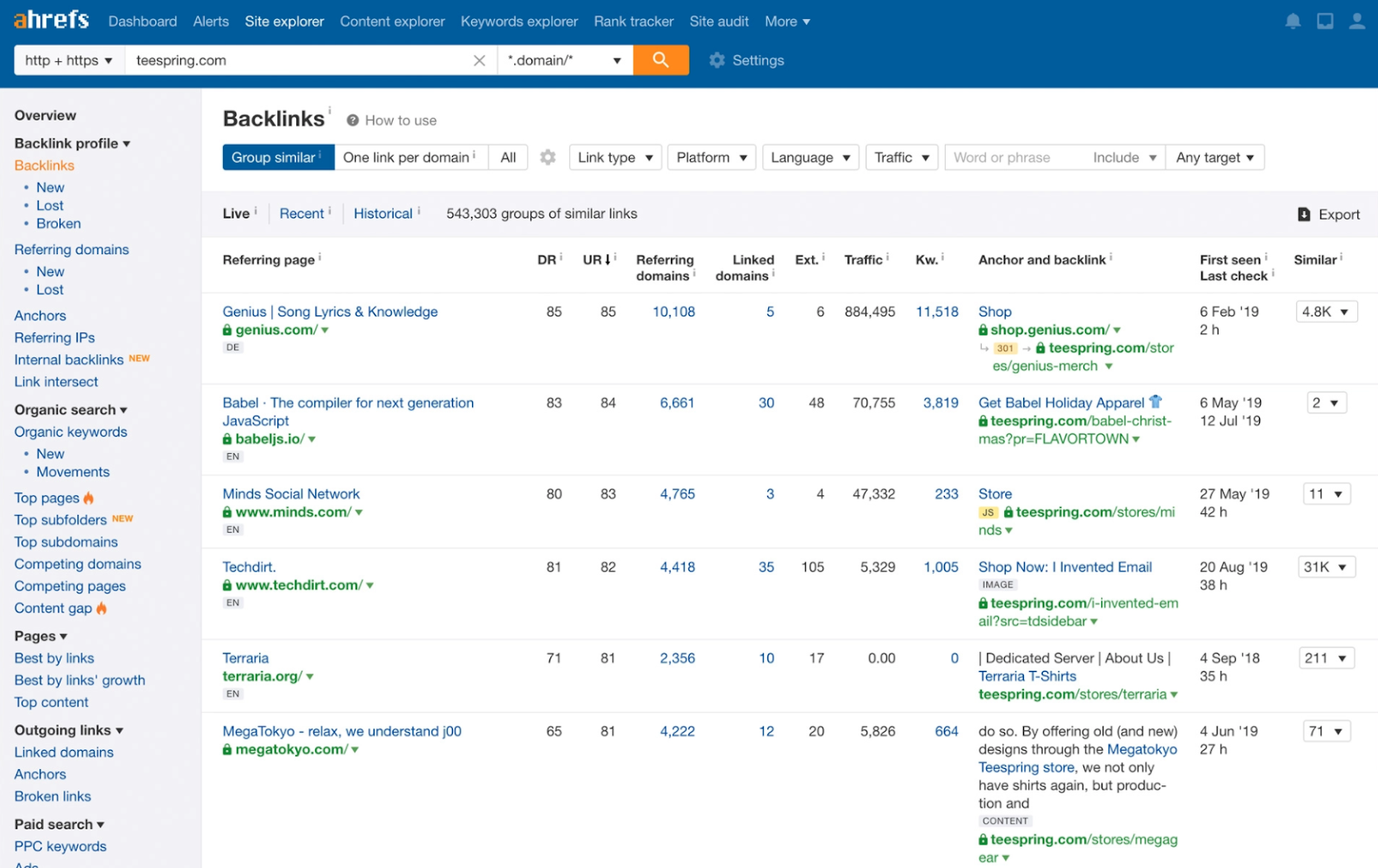The width and height of the screenshot is (1378, 868).
Task: Open the display monitor icon in header
Action: point(1325,22)
